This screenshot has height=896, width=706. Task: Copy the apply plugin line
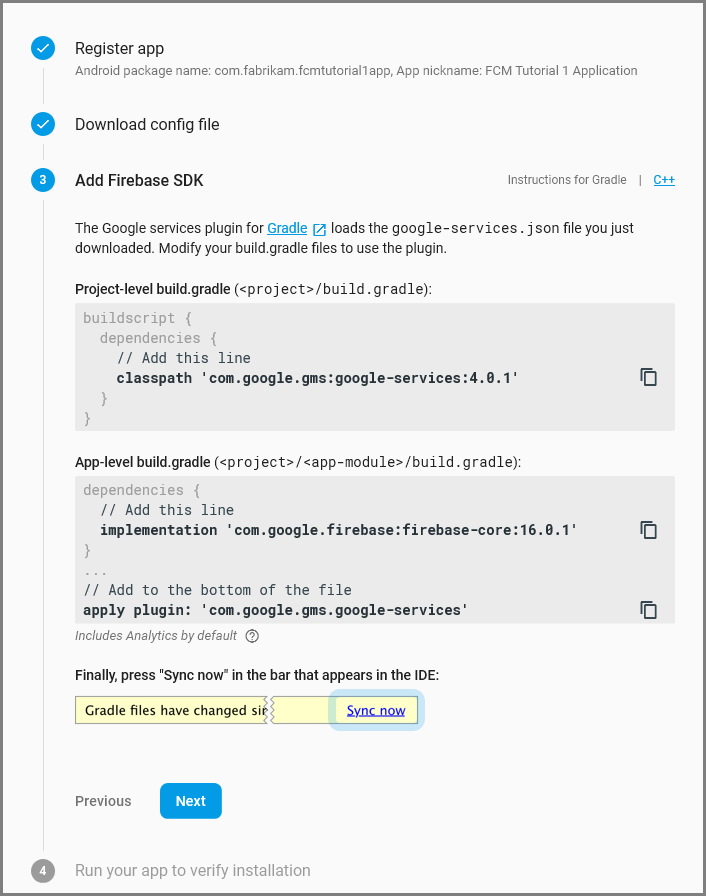point(648,610)
